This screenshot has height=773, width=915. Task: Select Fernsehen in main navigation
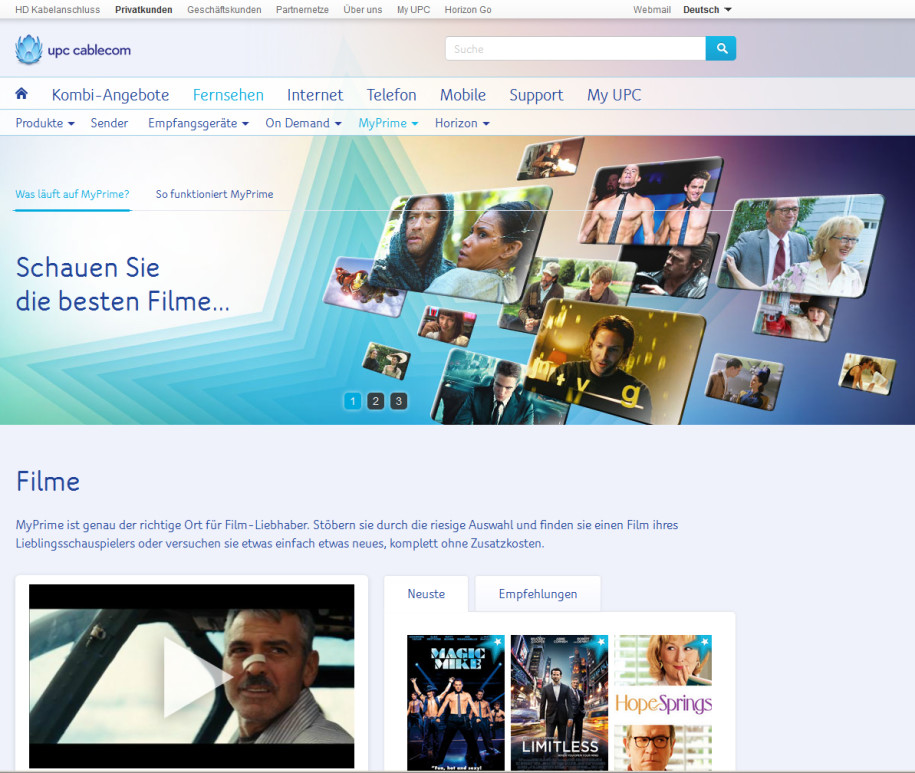(x=228, y=95)
